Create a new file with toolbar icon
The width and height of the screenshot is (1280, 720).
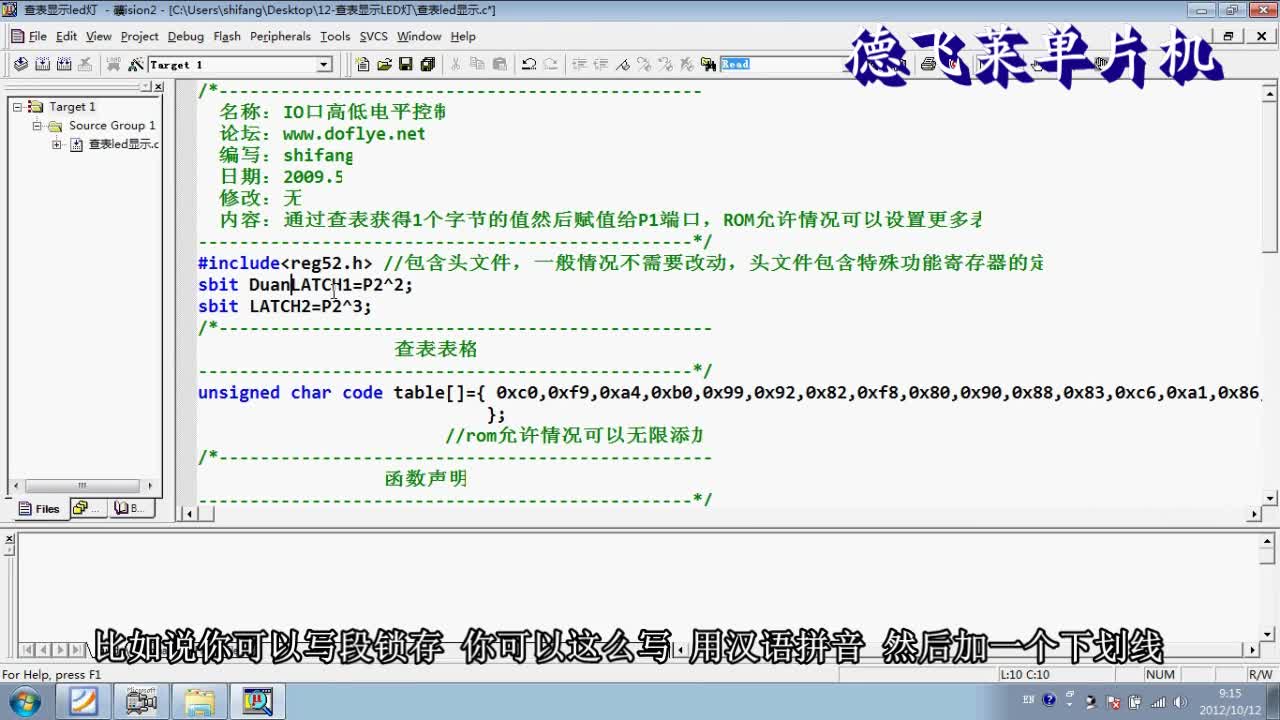point(362,64)
